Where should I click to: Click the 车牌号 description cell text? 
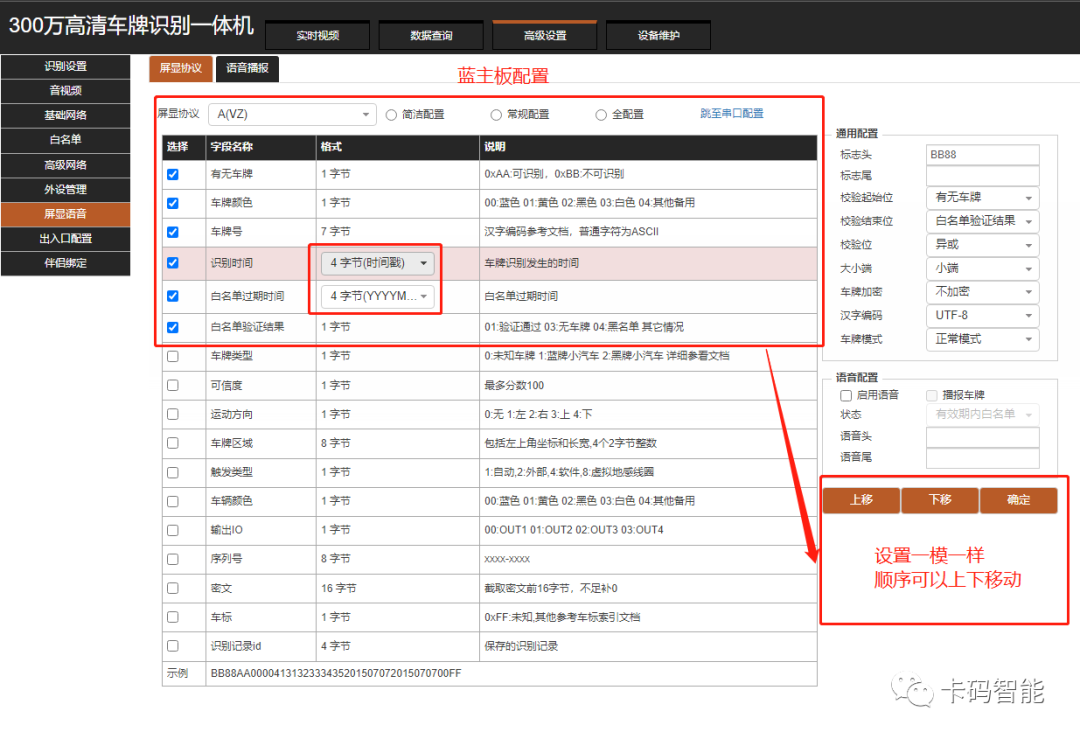pos(572,232)
